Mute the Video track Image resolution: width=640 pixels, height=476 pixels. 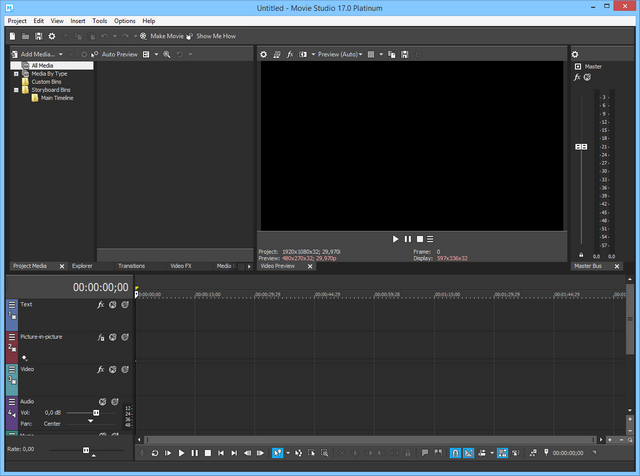(x=112, y=370)
